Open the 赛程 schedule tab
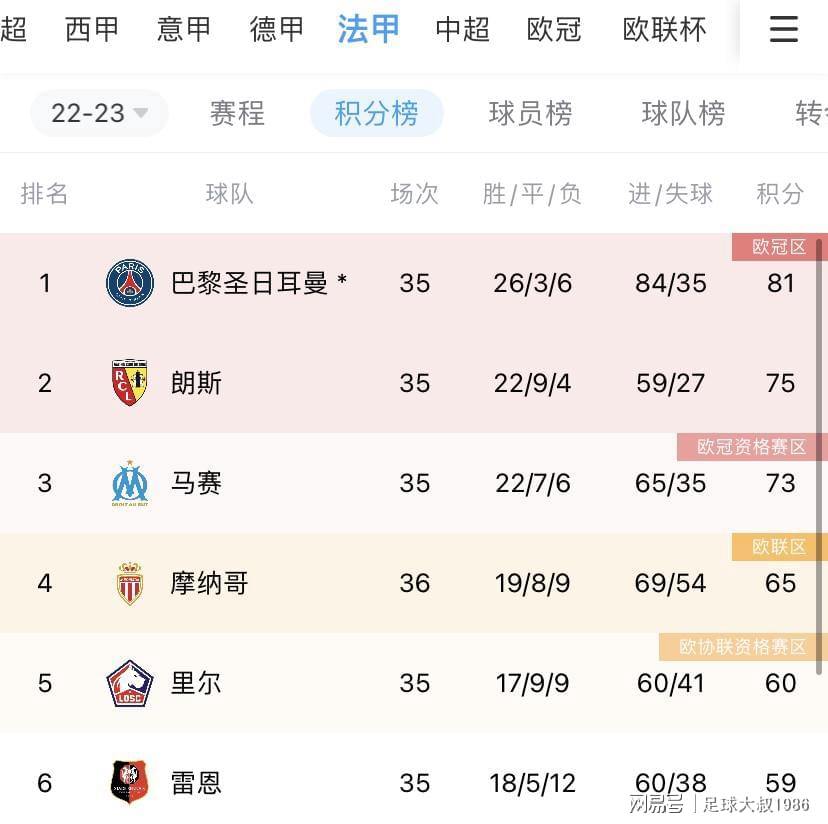This screenshot has height=824, width=828. [237, 113]
